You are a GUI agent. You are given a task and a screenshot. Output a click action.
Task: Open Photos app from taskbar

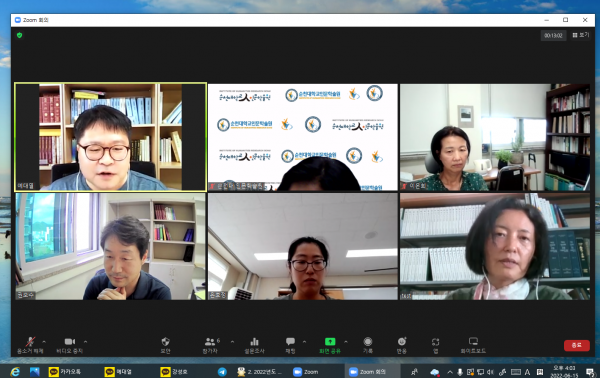[34, 371]
